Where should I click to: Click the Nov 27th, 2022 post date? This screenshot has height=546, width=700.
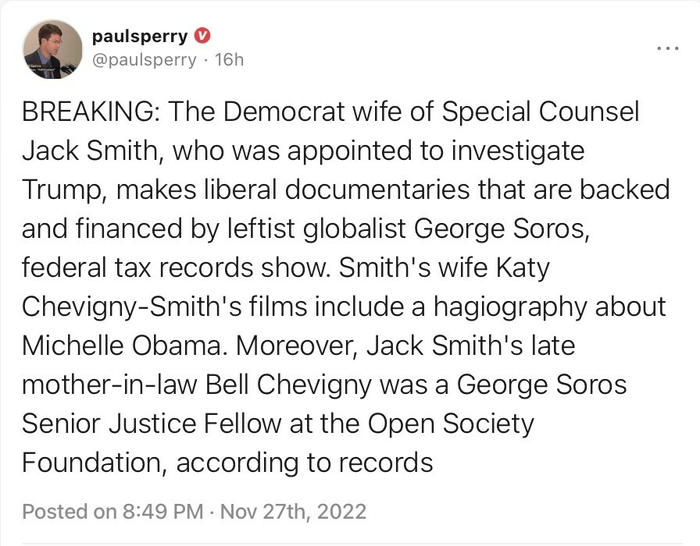coord(295,512)
